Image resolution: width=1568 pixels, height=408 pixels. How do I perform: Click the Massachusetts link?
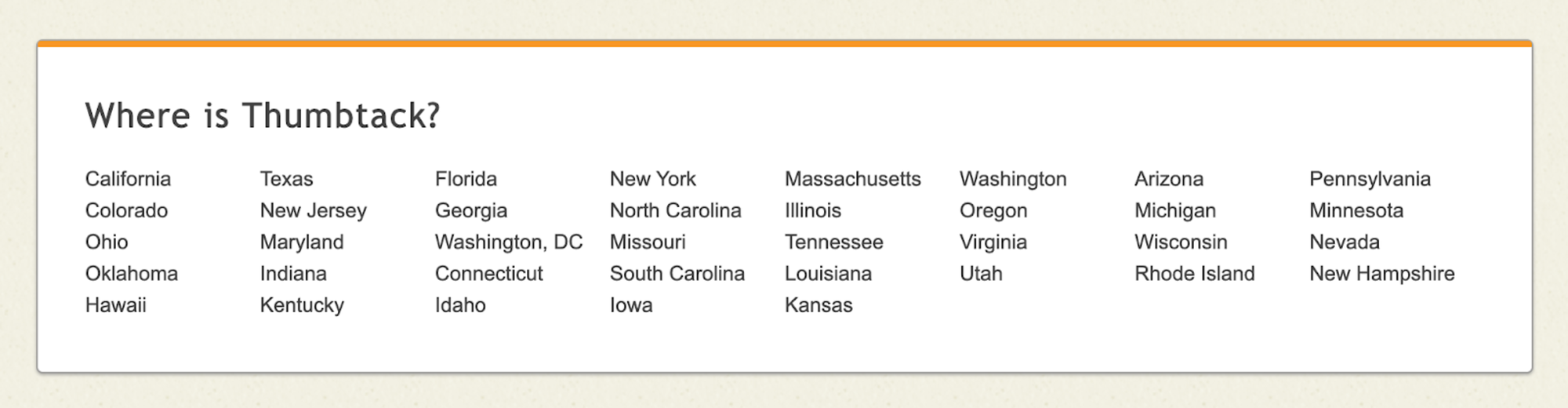point(852,179)
